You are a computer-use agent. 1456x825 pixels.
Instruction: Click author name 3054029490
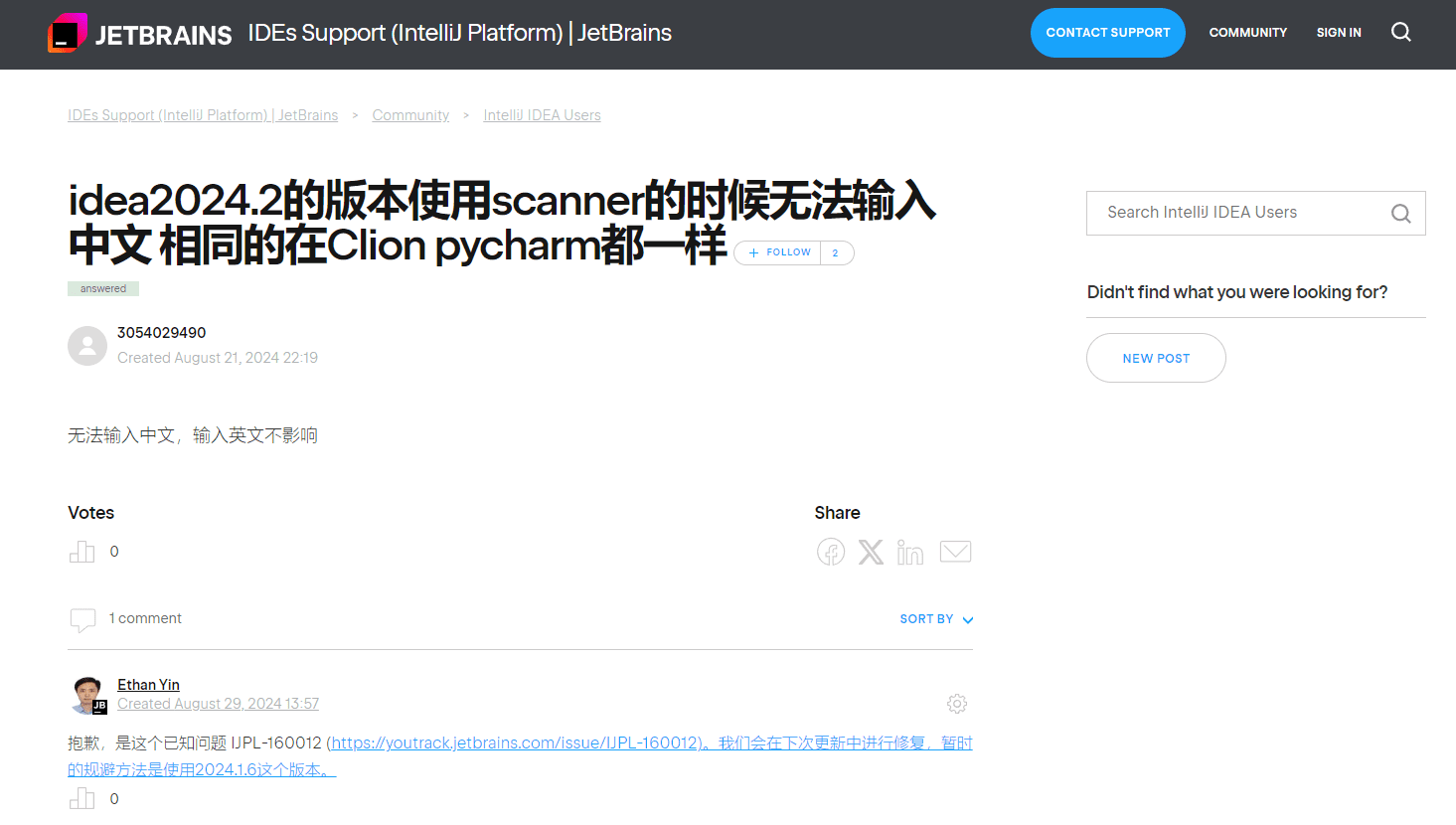[x=162, y=333]
